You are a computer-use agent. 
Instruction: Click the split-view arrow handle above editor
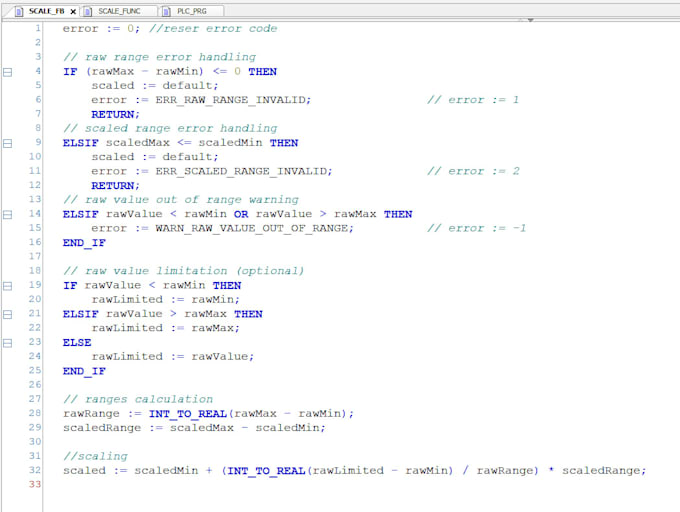coord(530,20)
